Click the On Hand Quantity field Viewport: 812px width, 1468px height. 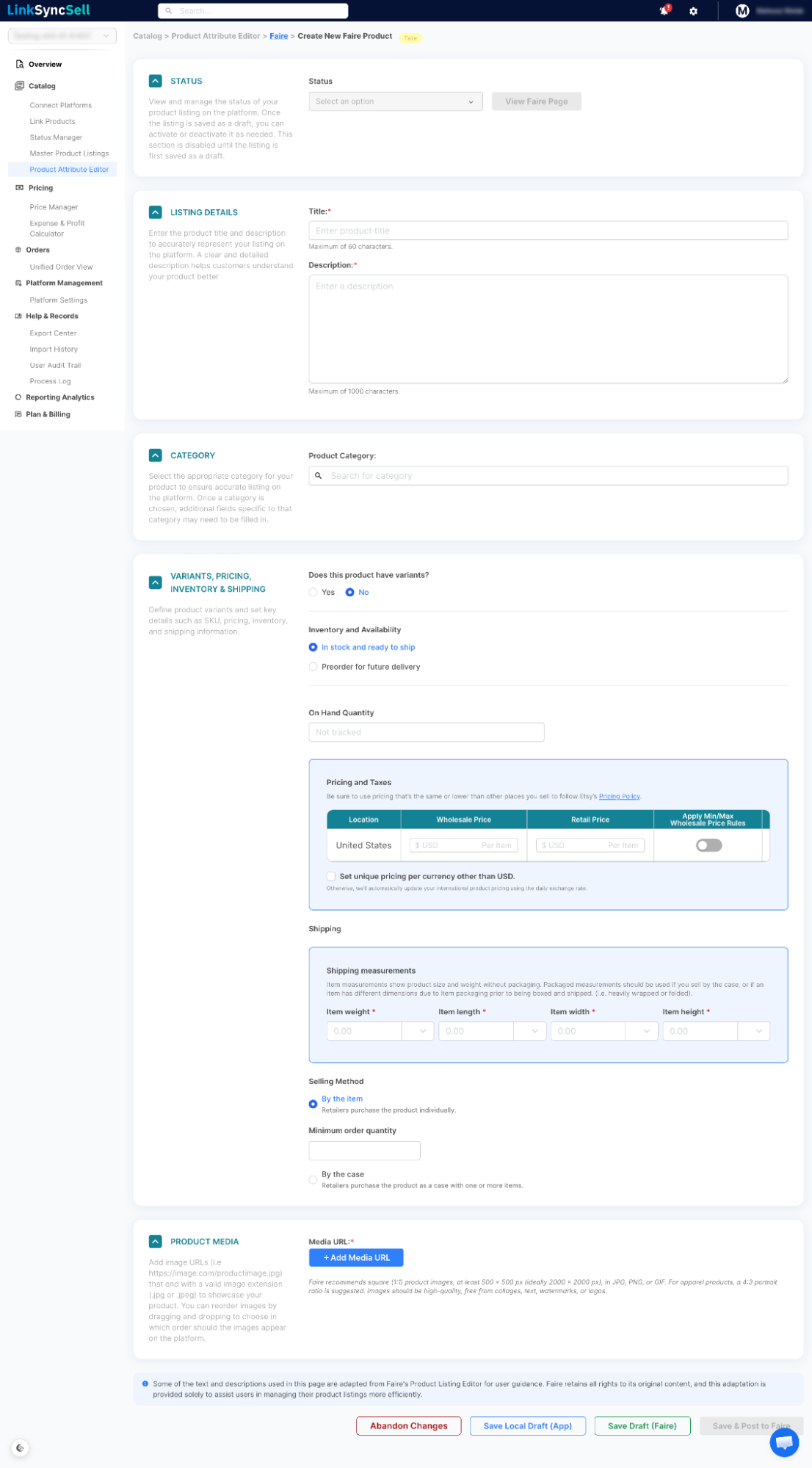[x=427, y=732]
